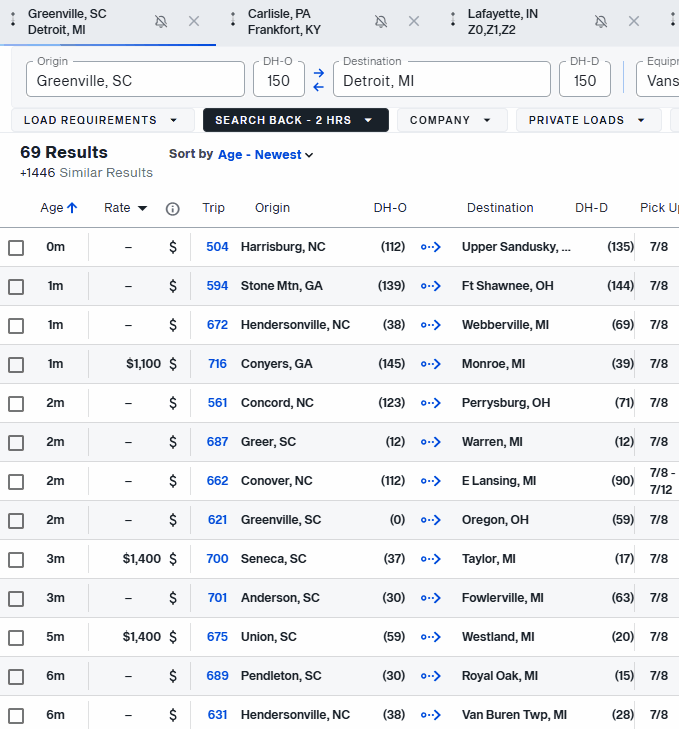The height and width of the screenshot is (729, 679).
Task: Tick checkbox for Union, SC load
Action: click(16, 638)
